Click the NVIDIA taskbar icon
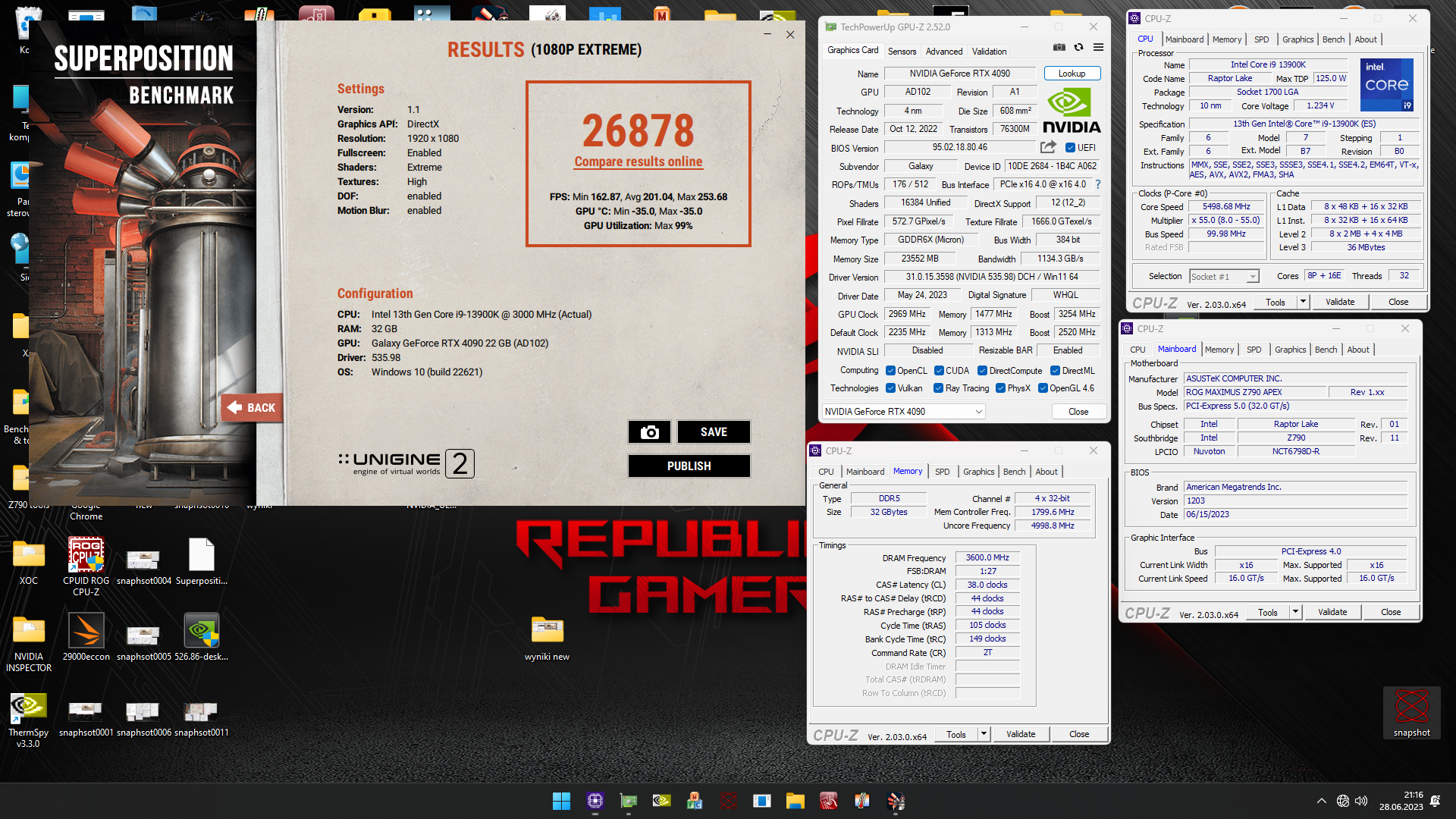This screenshot has height=819, width=1456. 661,801
